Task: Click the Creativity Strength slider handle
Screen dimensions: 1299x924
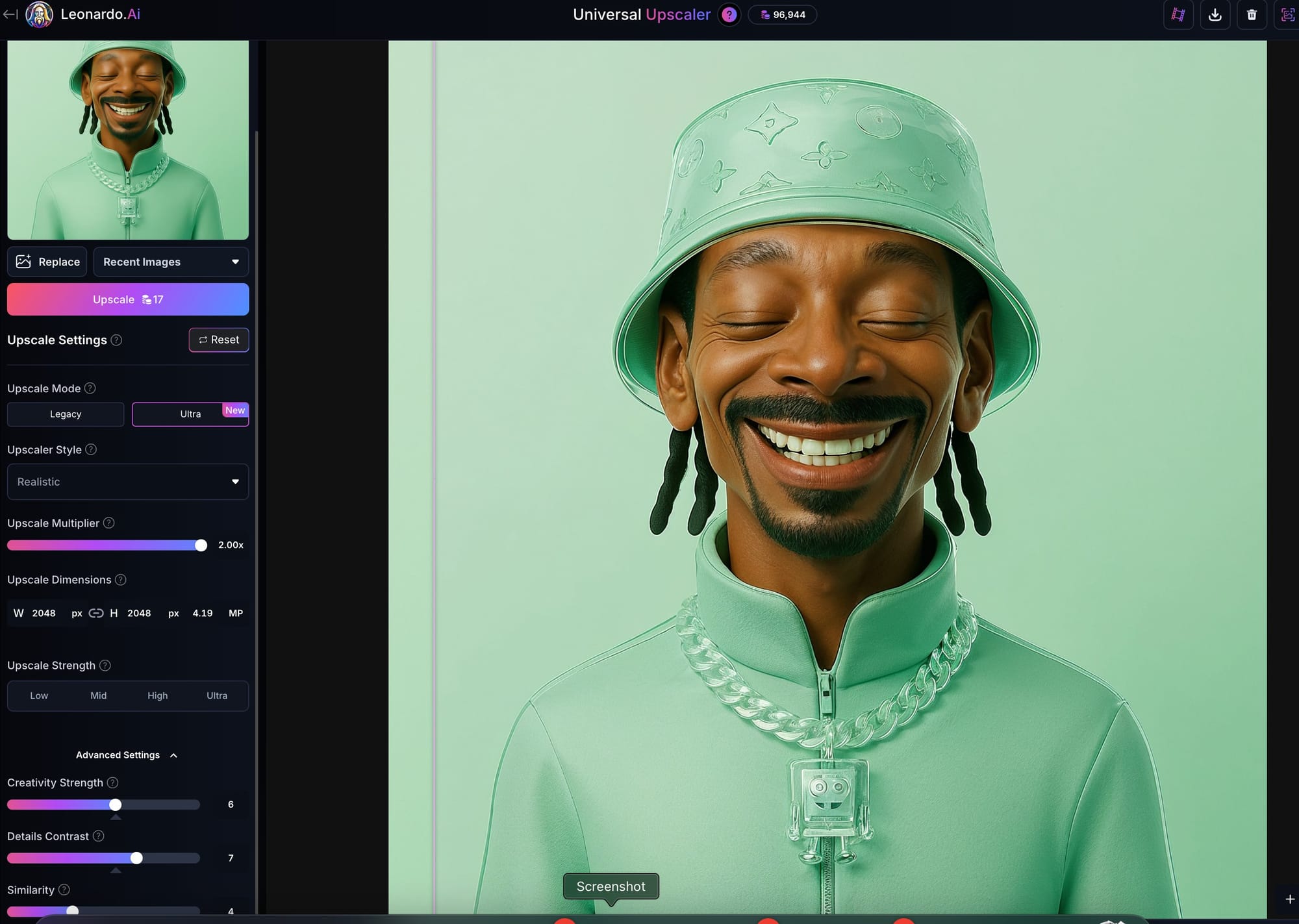Action: pyautogui.click(x=116, y=805)
